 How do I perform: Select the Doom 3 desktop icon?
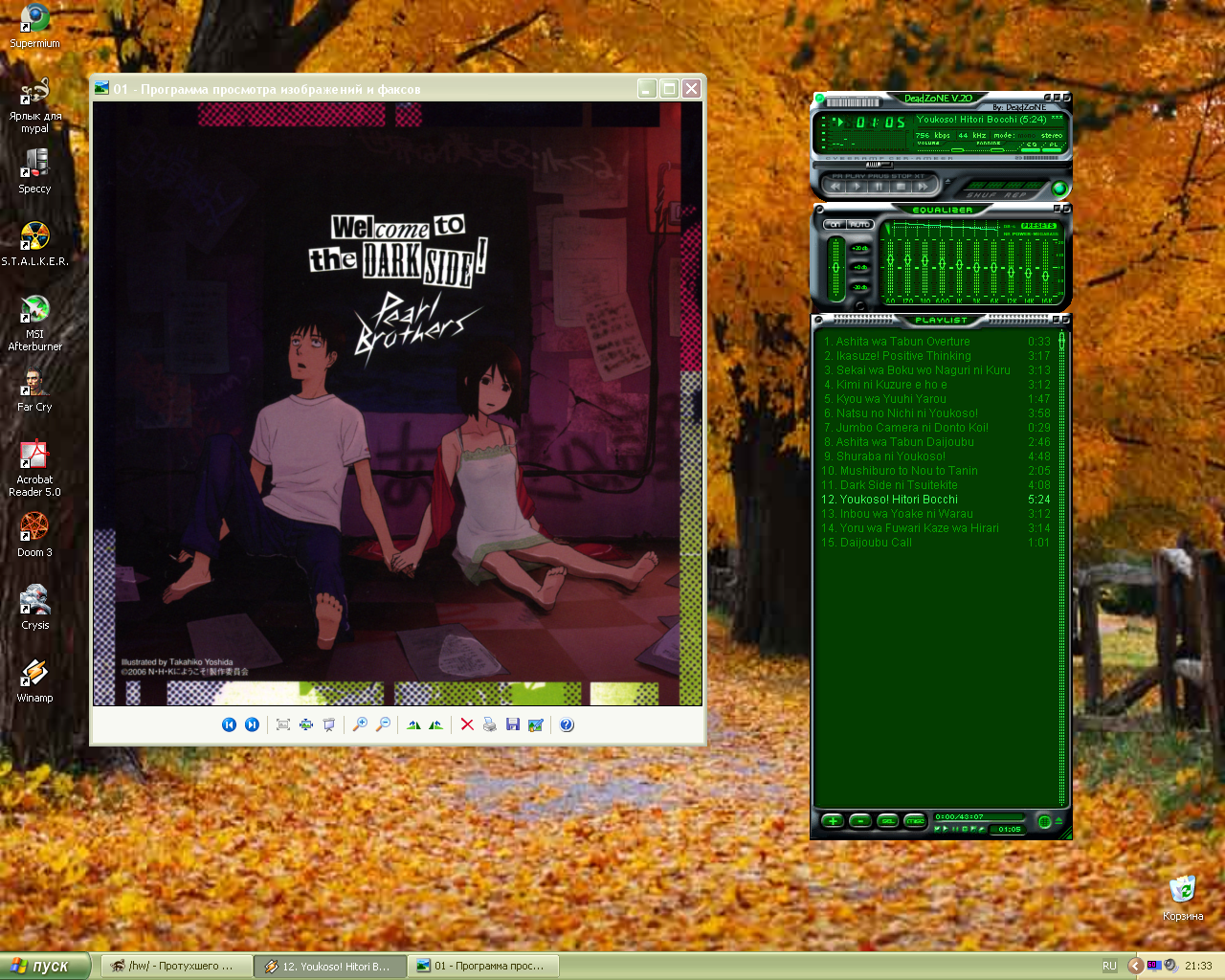[x=34, y=535]
